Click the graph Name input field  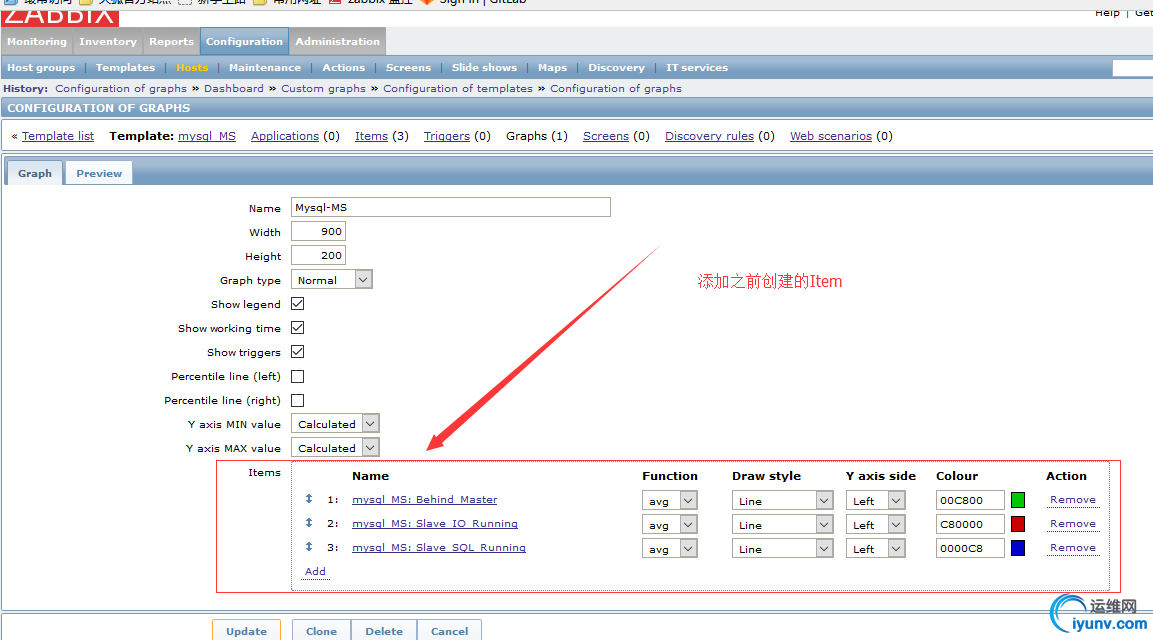pyautogui.click(x=451, y=207)
